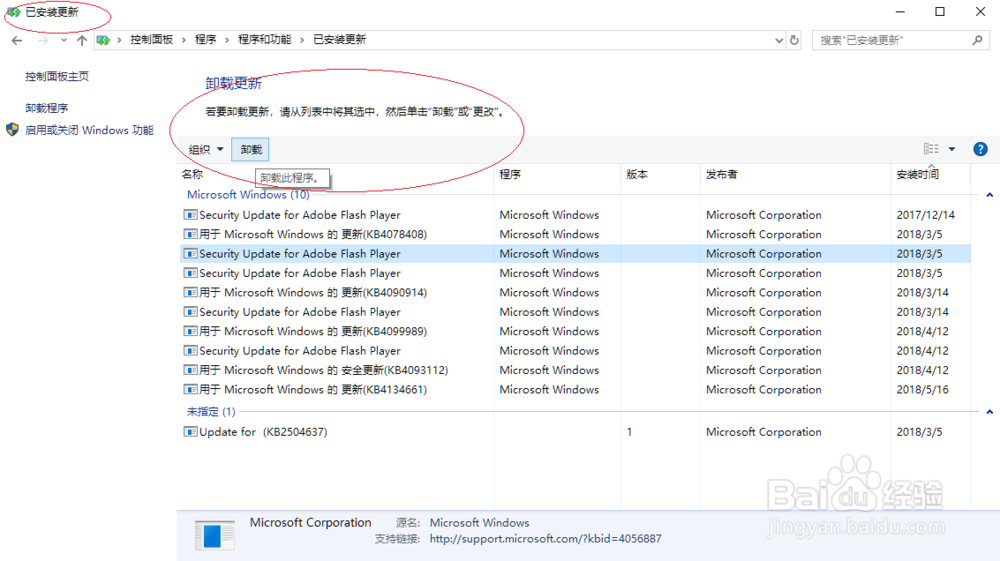This screenshot has height=561, width=1000.
Task: Click icon of KB2504637 update
Action: tap(190, 432)
